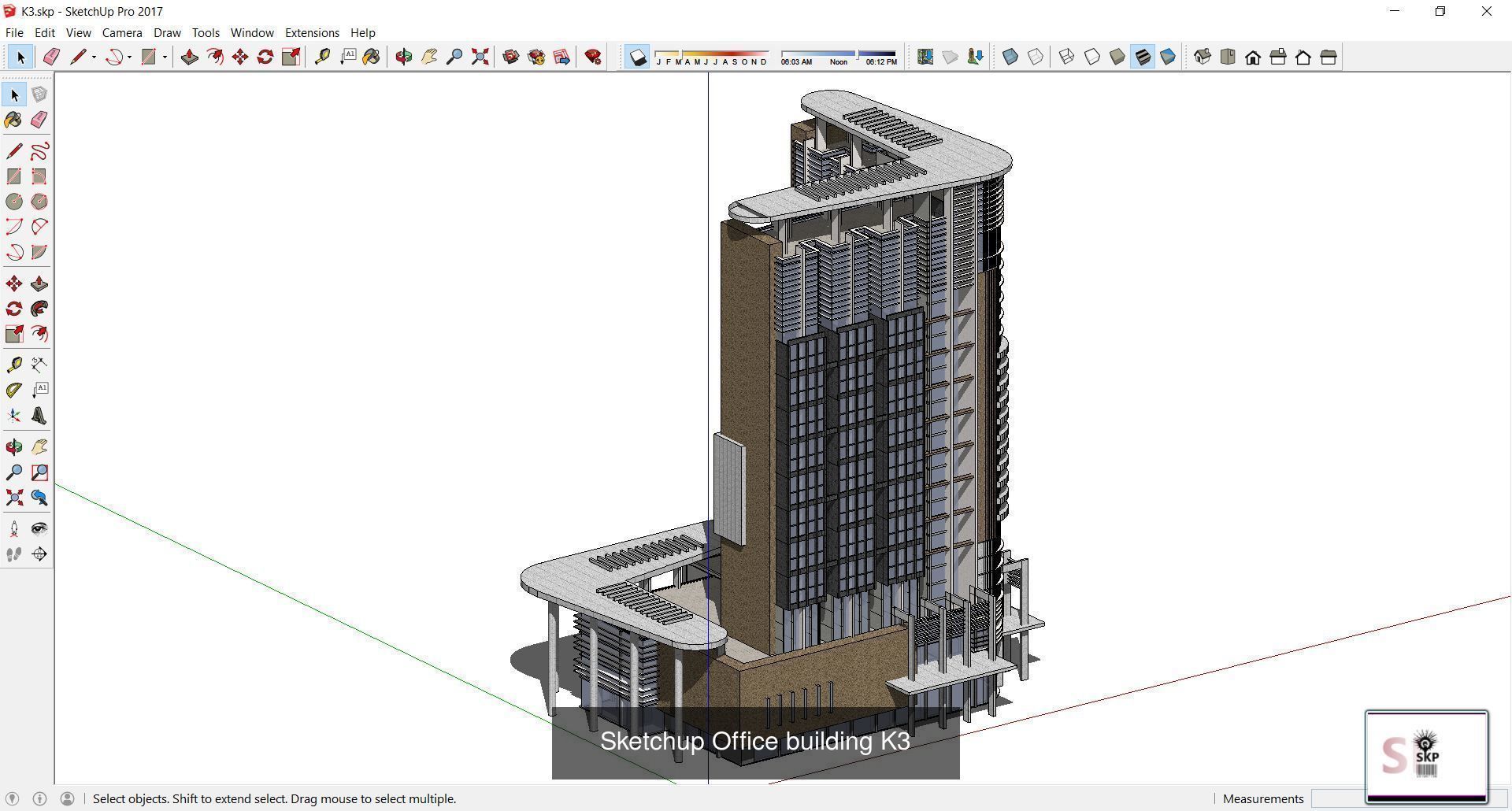Activate the Zoom Window tool
Image resolution: width=1512 pixels, height=811 pixels.
(x=39, y=472)
